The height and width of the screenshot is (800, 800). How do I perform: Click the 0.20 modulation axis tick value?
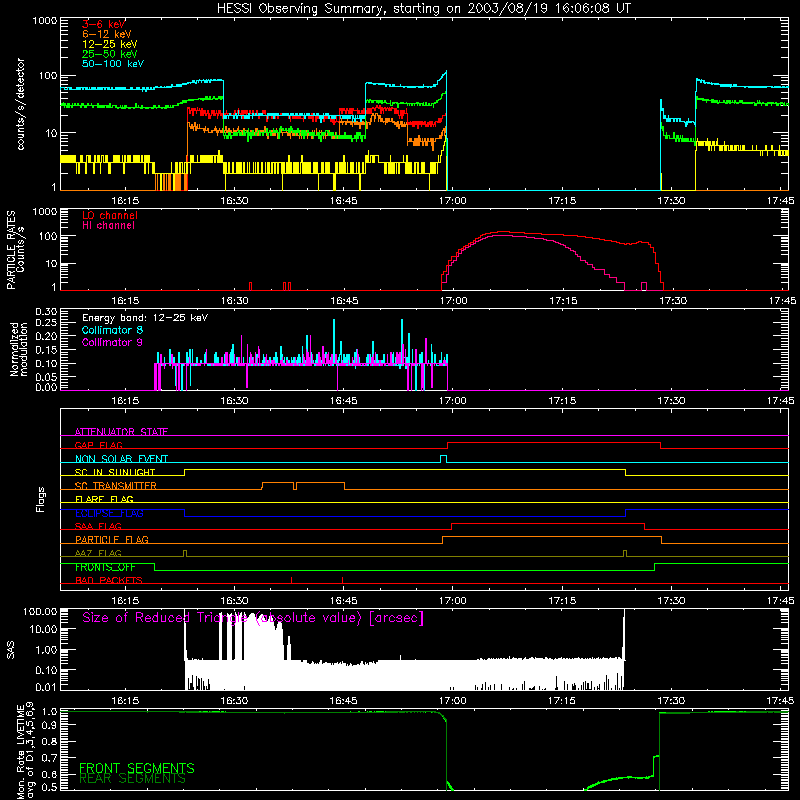(46, 336)
